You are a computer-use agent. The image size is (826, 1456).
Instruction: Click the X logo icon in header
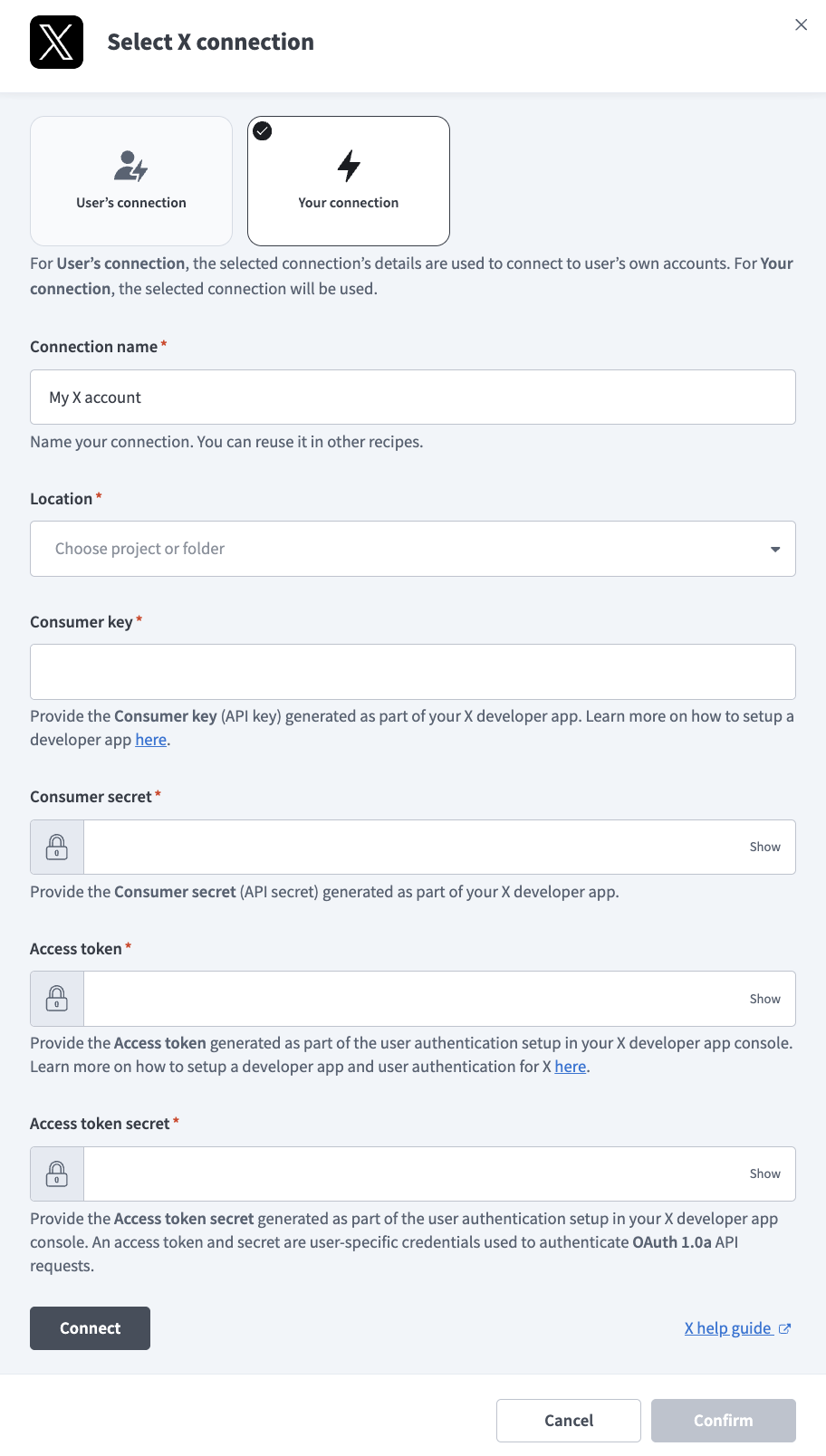[x=56, y=43]
